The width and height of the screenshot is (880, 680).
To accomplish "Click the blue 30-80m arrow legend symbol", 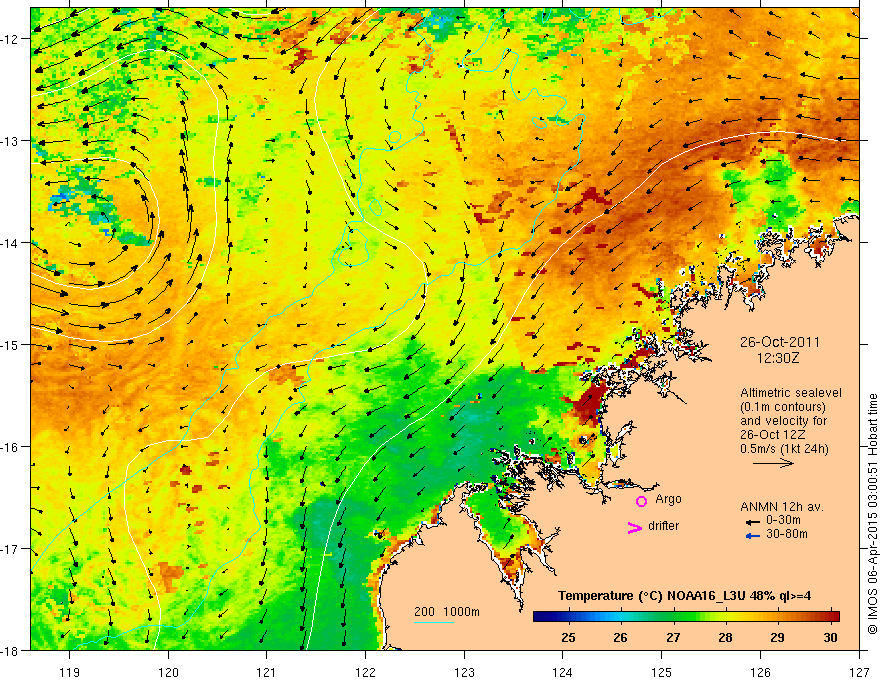I will [x=752, y=536].
